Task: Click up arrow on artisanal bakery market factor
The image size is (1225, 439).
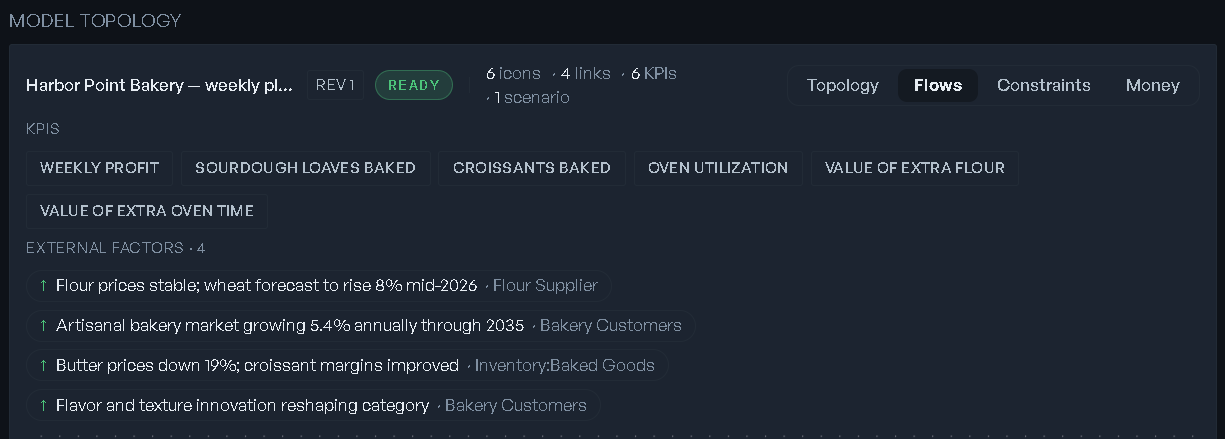Action: tap(43, 326)
